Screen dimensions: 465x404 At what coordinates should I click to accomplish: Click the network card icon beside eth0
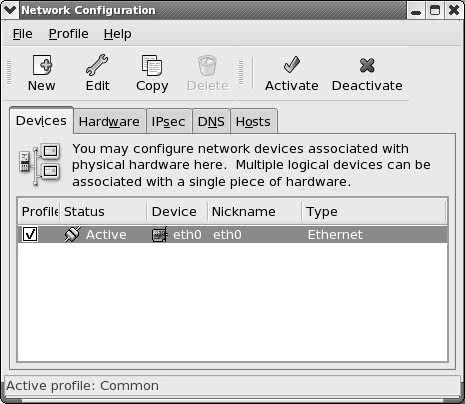coord(159,235)
